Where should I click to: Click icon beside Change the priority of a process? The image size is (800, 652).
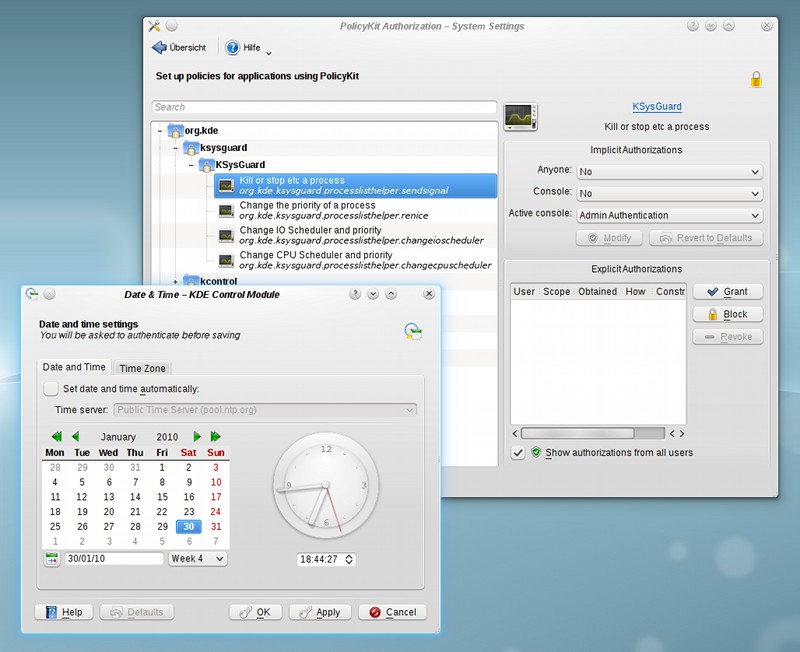(x=226, y=210)
